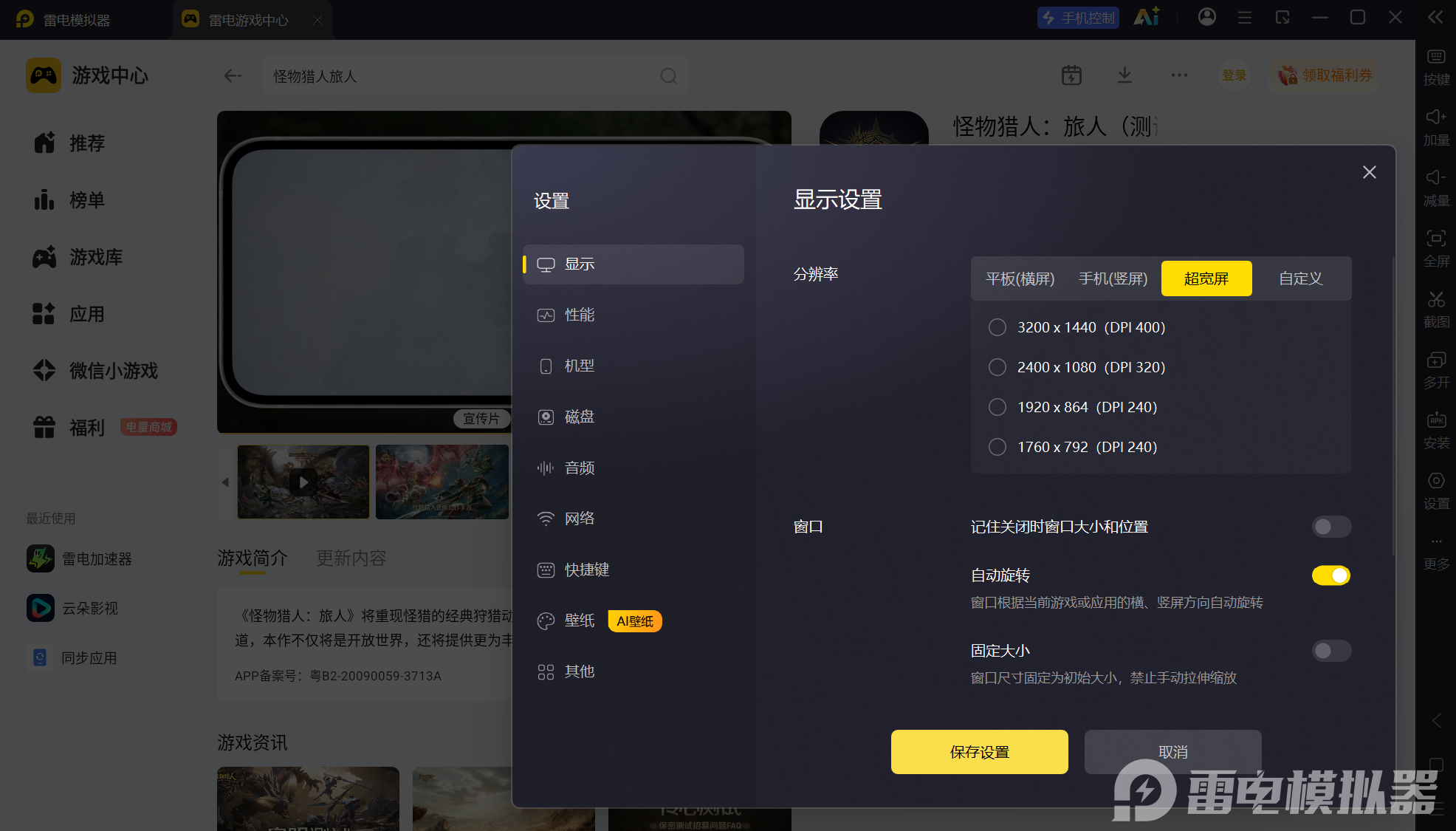Click the 保存设置 save button
Image resolution: width=1456 pixels, height=831 pixels.
pyautogui.click(x=979, y=752)
